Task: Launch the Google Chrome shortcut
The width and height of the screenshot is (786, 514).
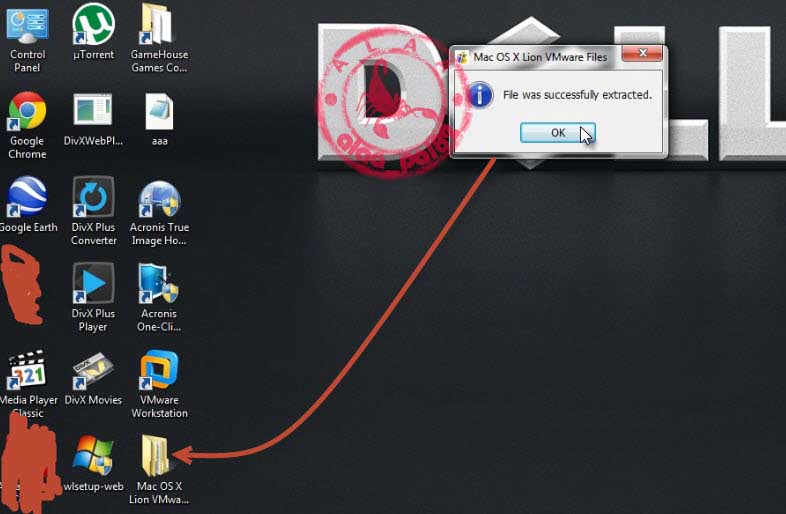Action: (27, 125)
